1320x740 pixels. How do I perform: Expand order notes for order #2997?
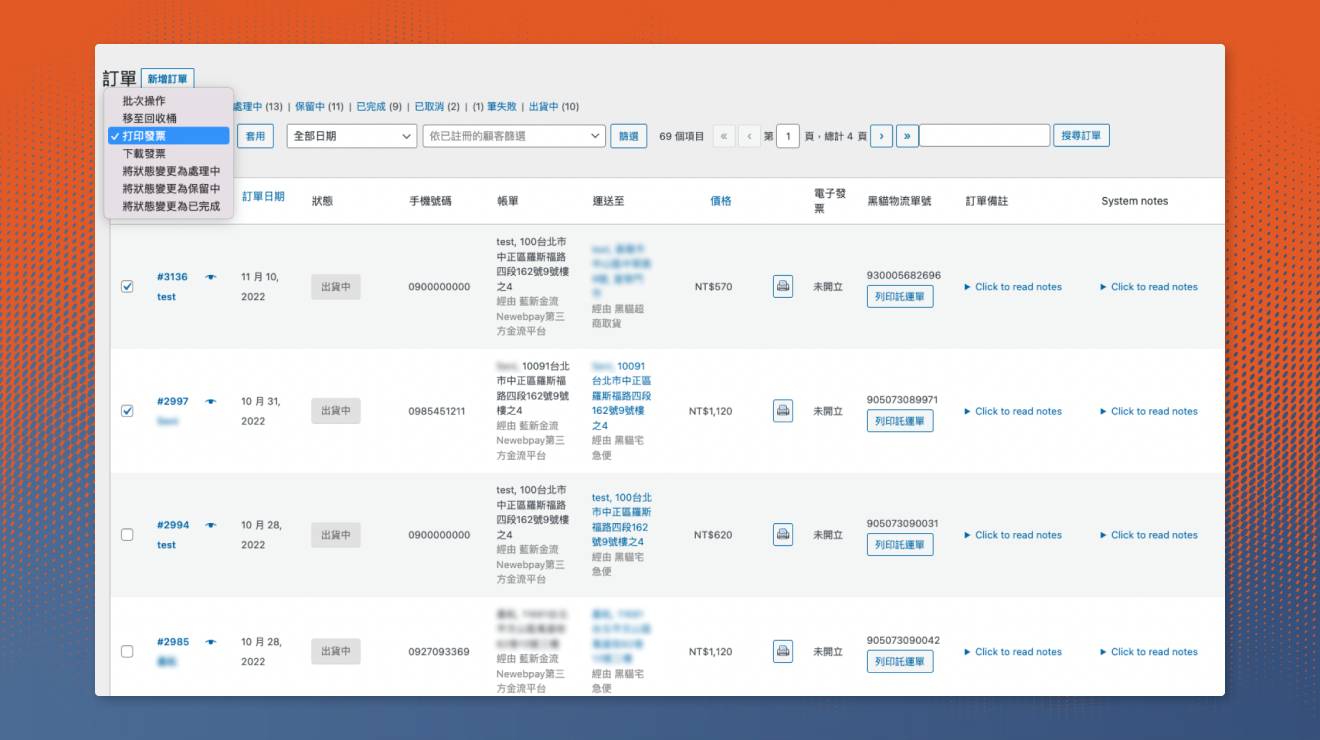tap(1013, 411)
